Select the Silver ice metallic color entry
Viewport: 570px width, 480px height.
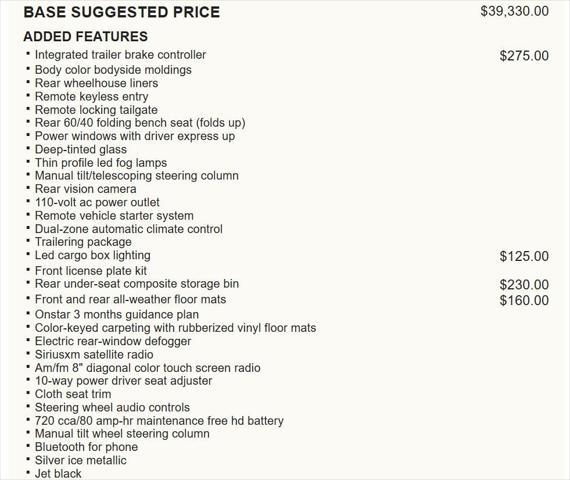(x=80, y=460)
